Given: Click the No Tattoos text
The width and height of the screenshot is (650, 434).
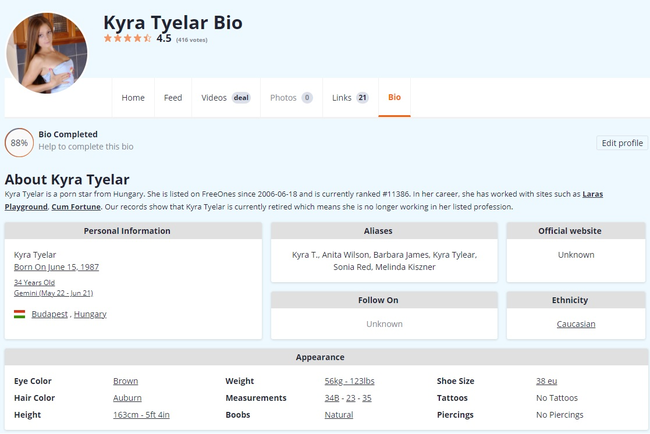Looking at the screenshot, I should click(x=557, y=398).
